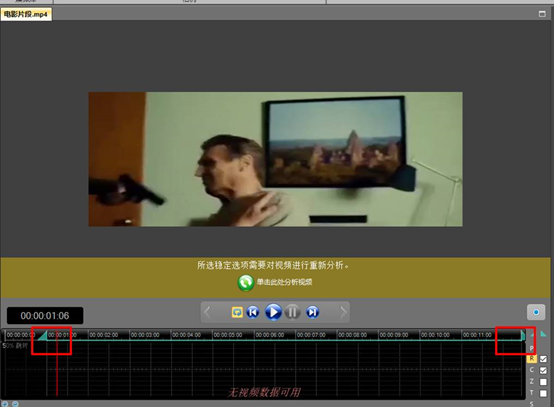This screenshot has width=554, height=407.
Task: Click 00:00:08:00 on the timeline ruler
Action: (x=353, y=335)
